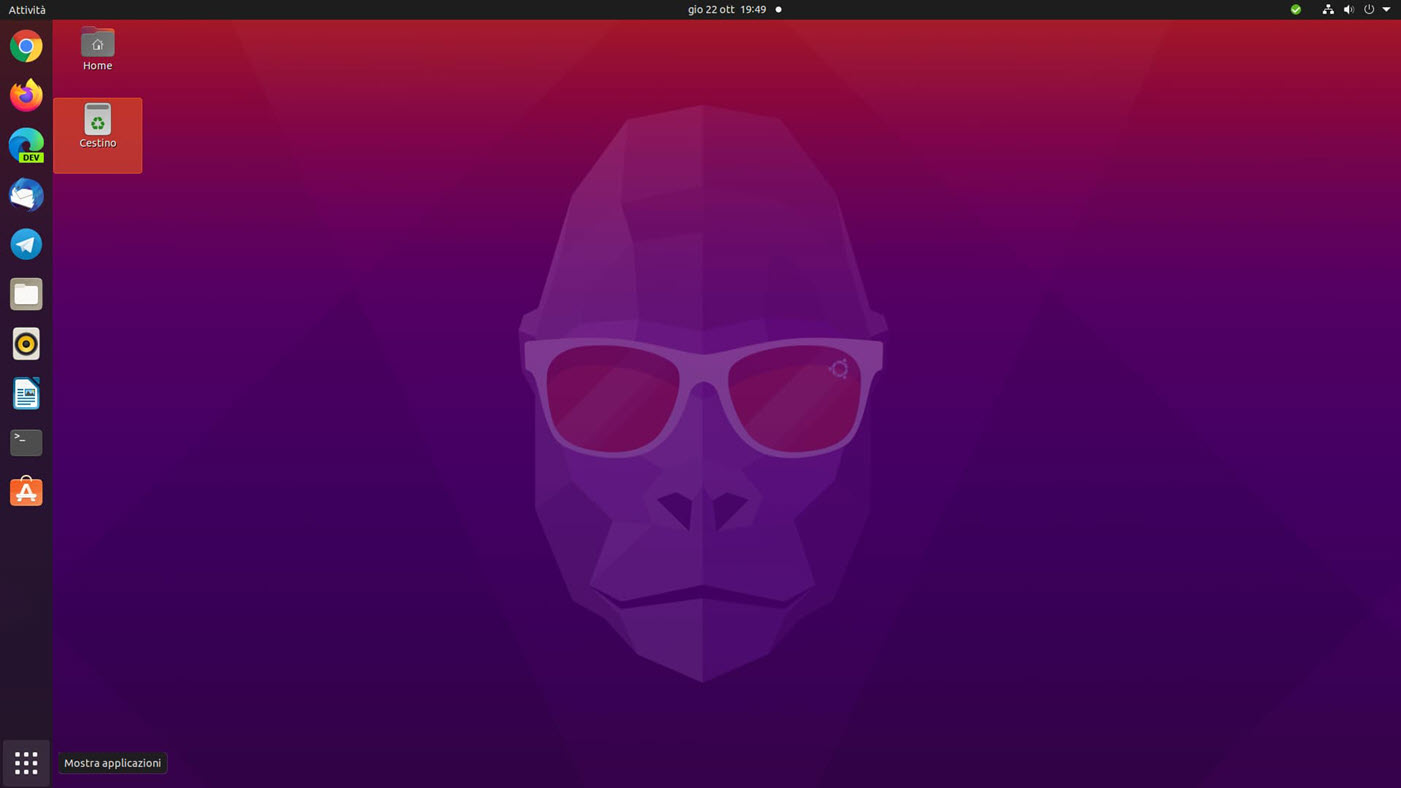Click Mostra applicazioni grid button
This screenshot has width=1401, height=788.
point(25,762)
